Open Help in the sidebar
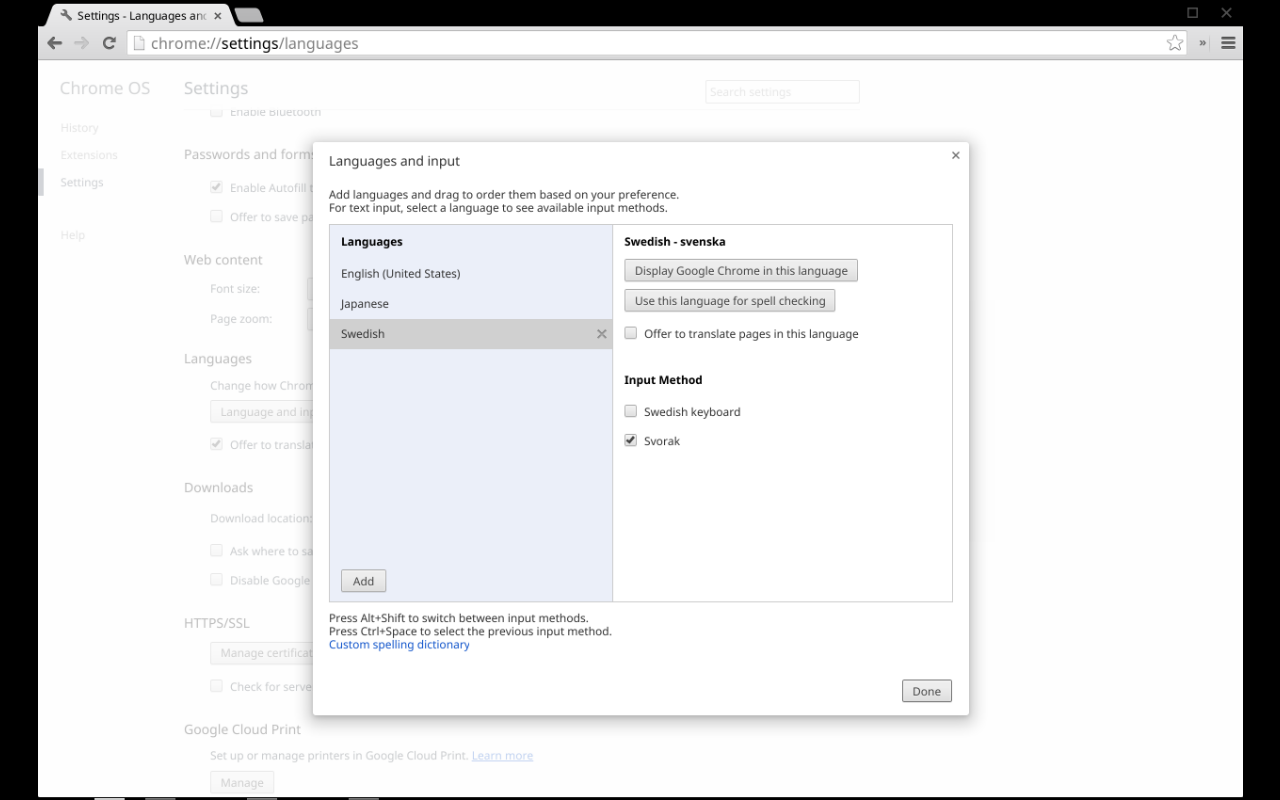 click(x=73, y=235)
